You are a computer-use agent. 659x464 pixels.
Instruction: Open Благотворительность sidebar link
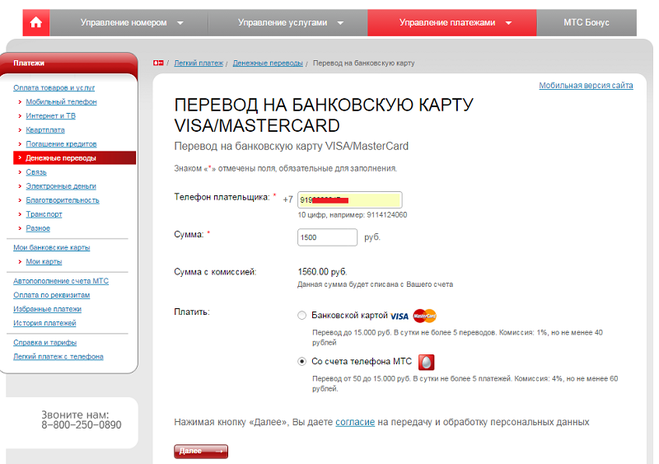click(x=62, y=200)
